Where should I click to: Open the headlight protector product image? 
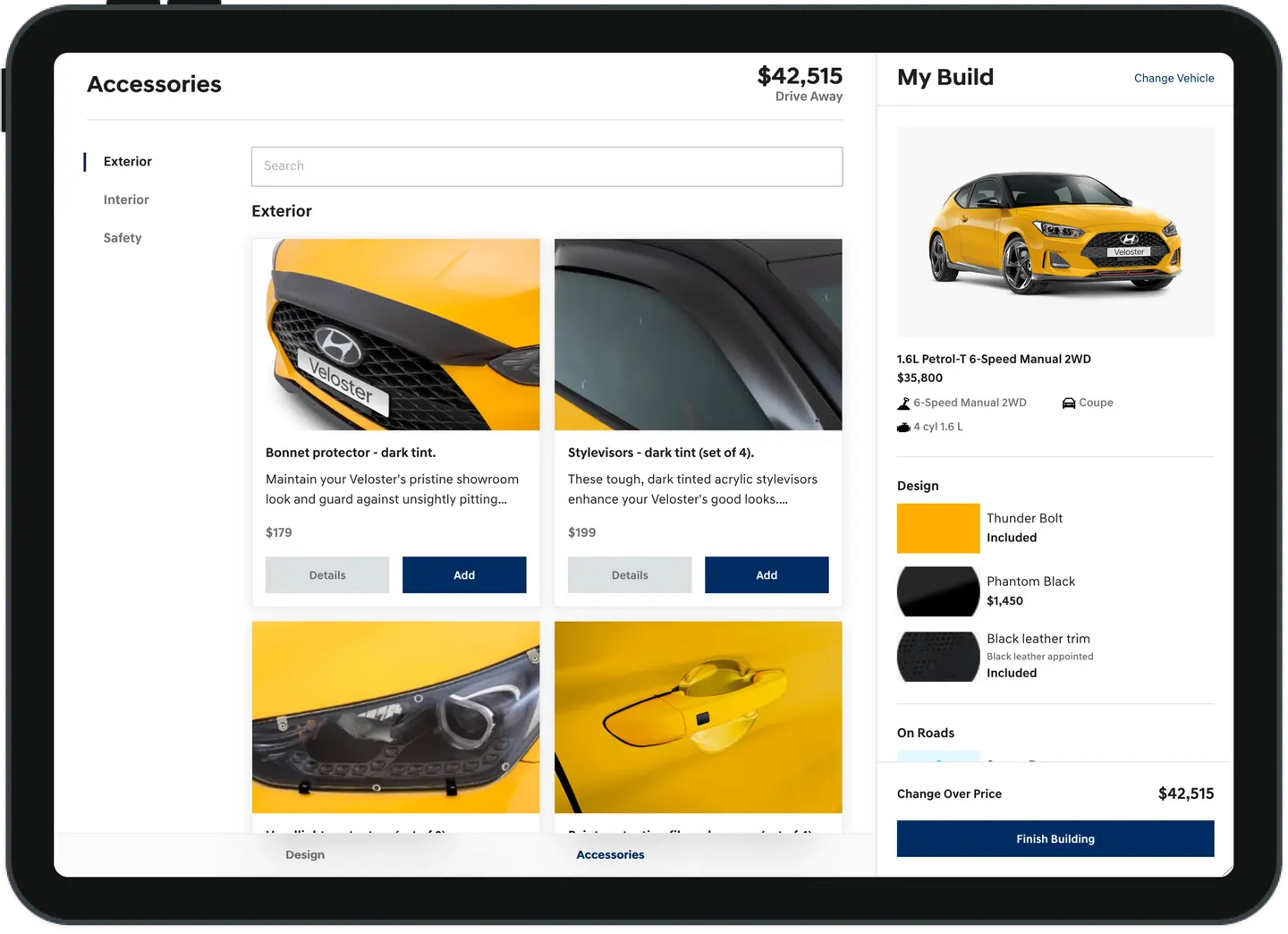(395, 717)
